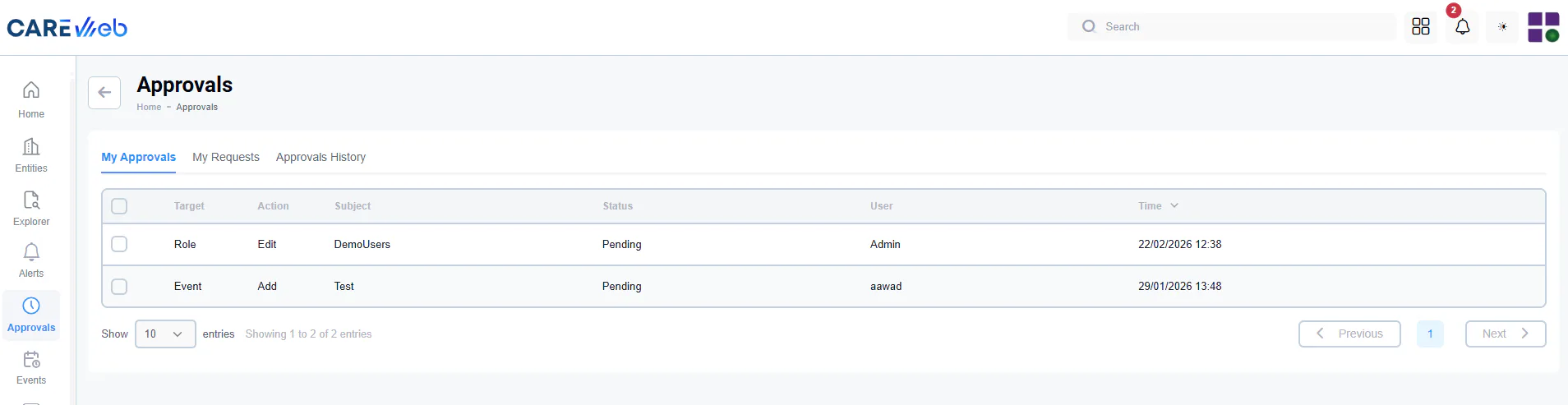The image size is (1568, 405).
Task: Tick checkbox for Test event row
Action: coord(119,287)
